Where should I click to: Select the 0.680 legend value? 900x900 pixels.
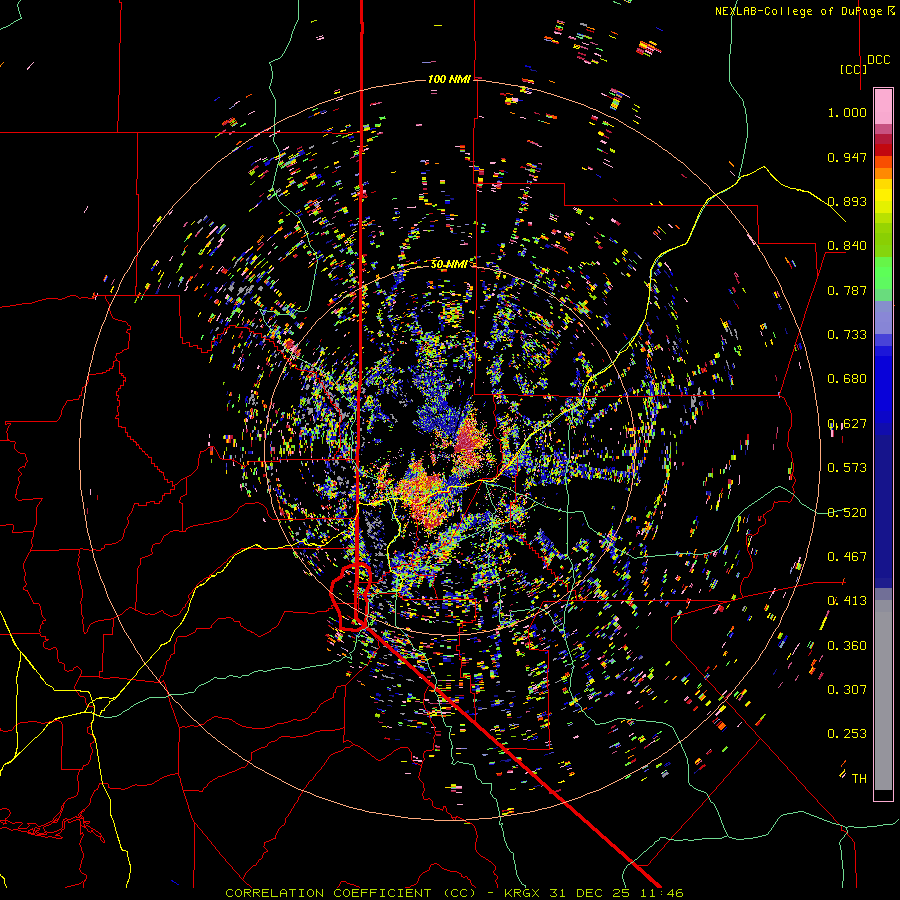pos(847,379)
